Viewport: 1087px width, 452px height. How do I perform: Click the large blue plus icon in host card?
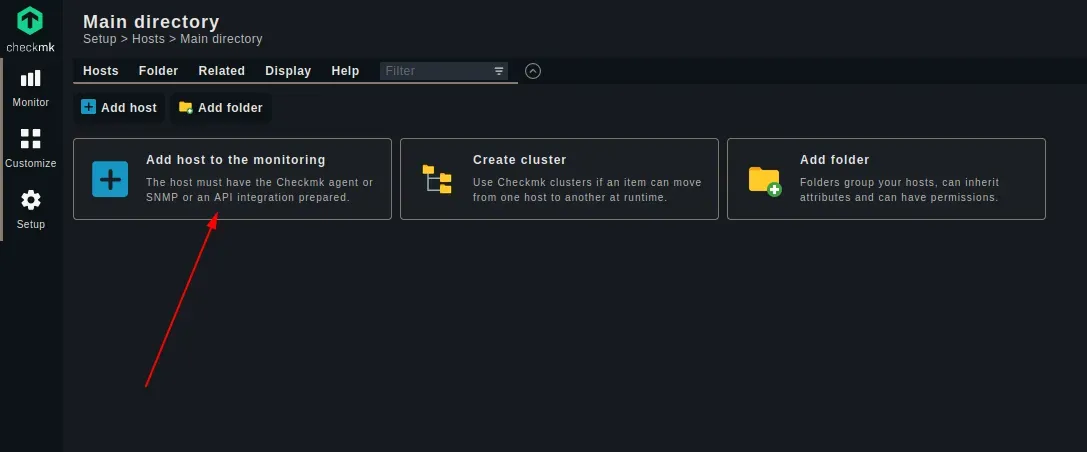pyautogui.click(x=110, y=179)
